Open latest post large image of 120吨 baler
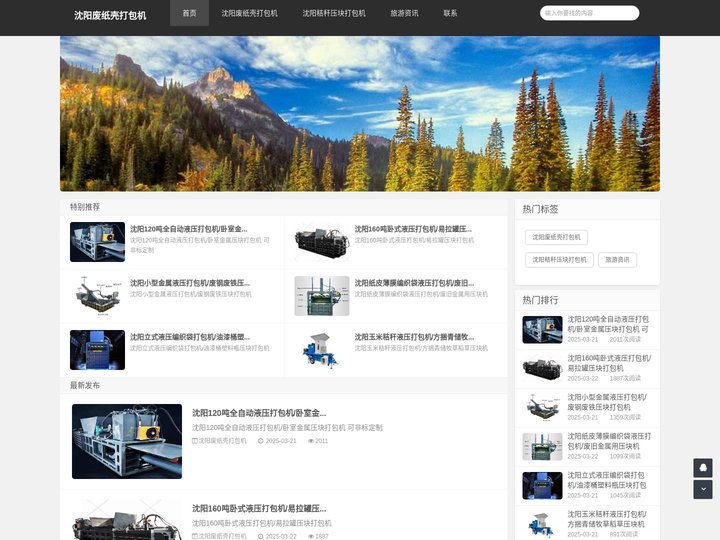 click(x=127, y=441)
